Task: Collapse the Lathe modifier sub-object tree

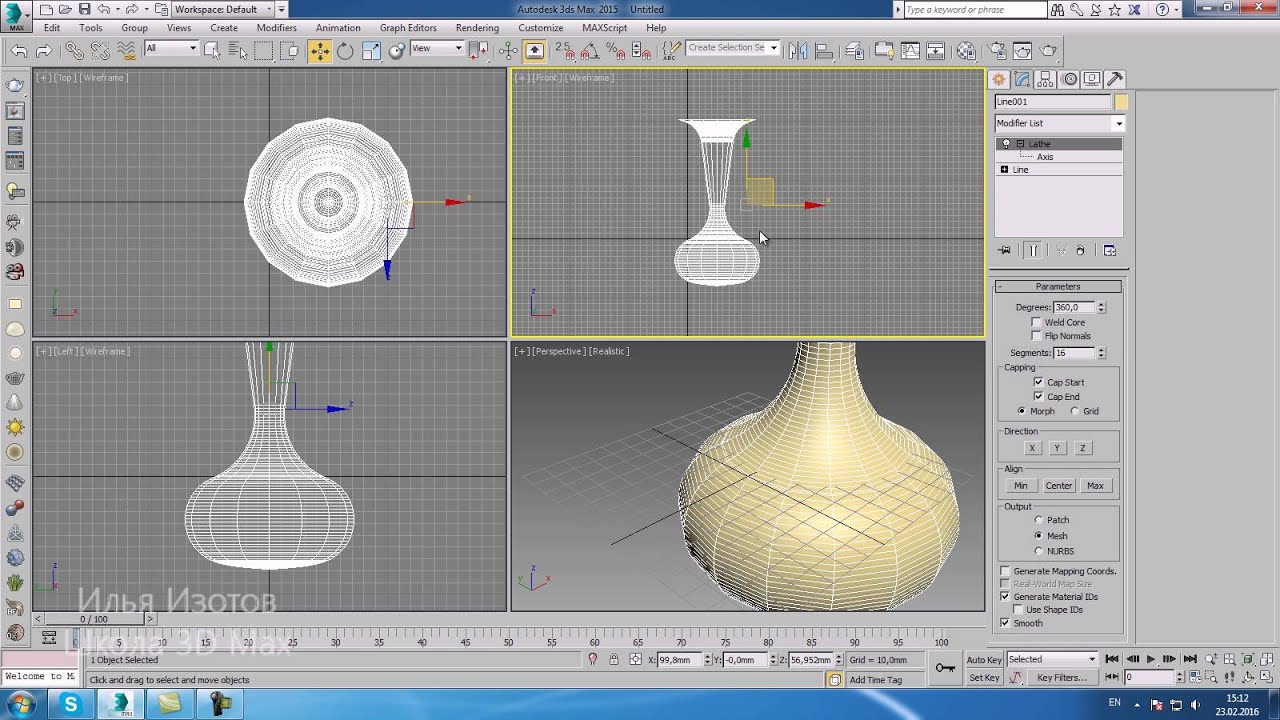Action: click(1020, 144)
